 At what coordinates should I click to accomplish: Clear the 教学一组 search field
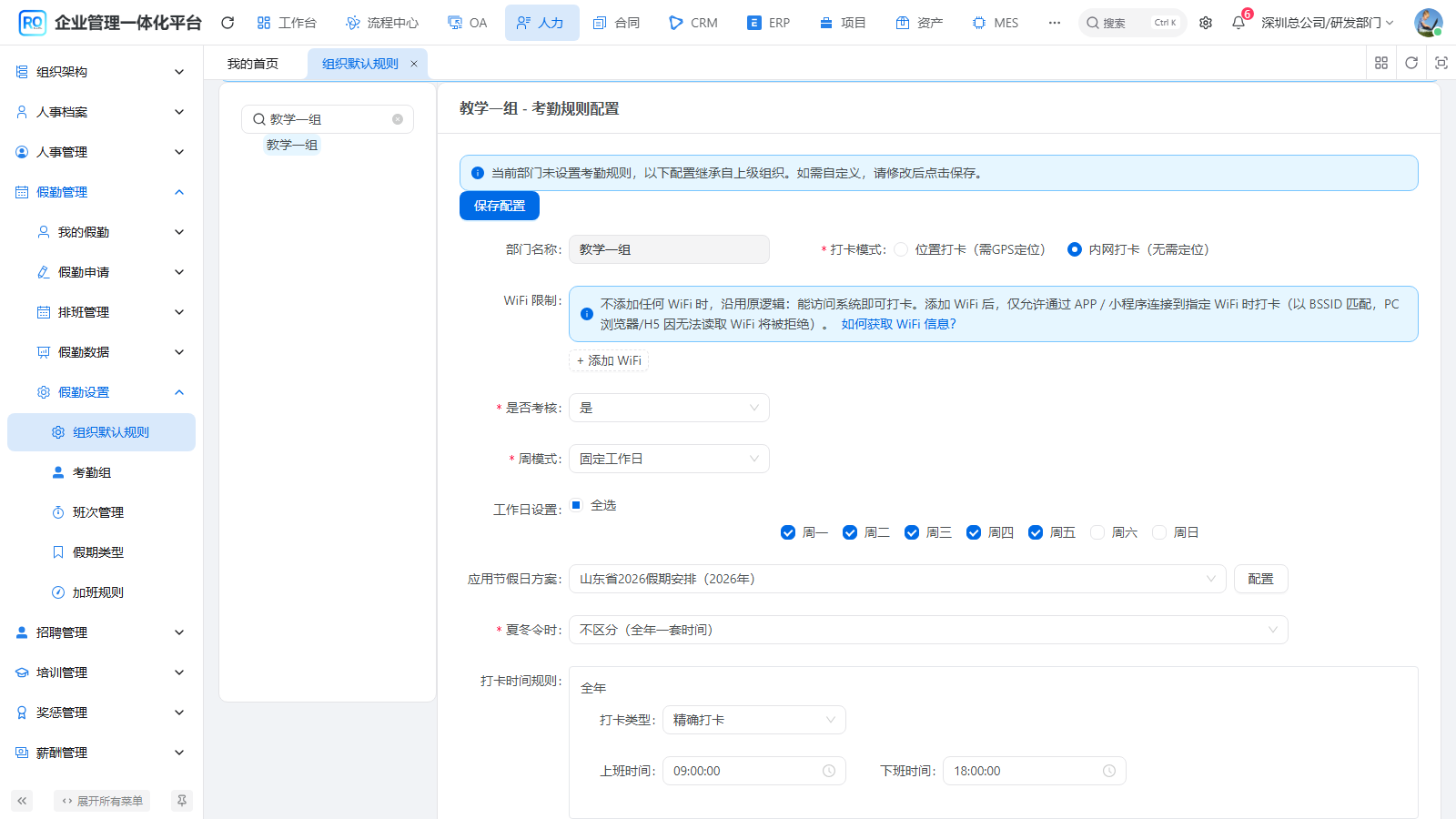pyautogui.click(x=398, y=119)
